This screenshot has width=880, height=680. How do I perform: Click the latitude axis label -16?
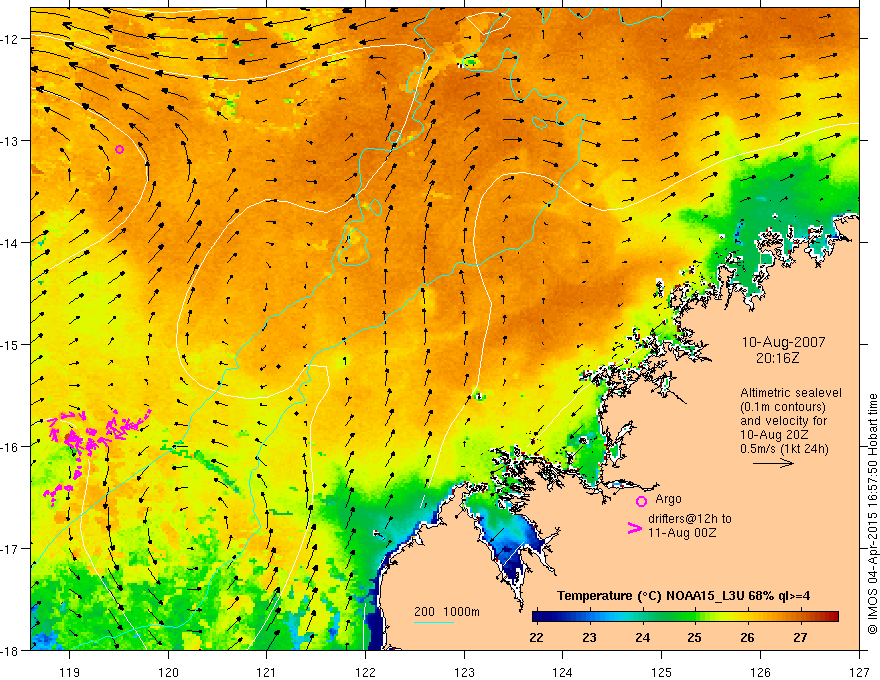pyautogui.click(x=11, y=447)
